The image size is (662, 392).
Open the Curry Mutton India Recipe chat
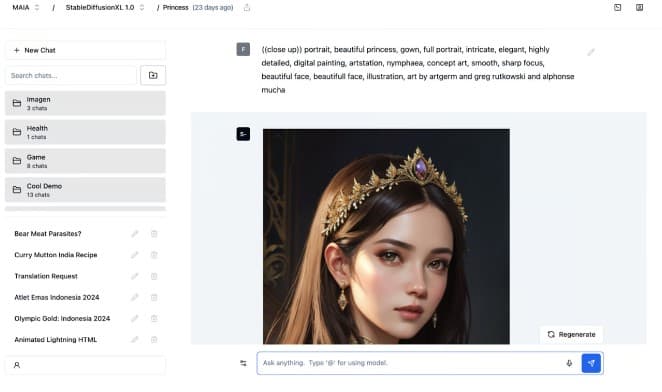point(56,255)
